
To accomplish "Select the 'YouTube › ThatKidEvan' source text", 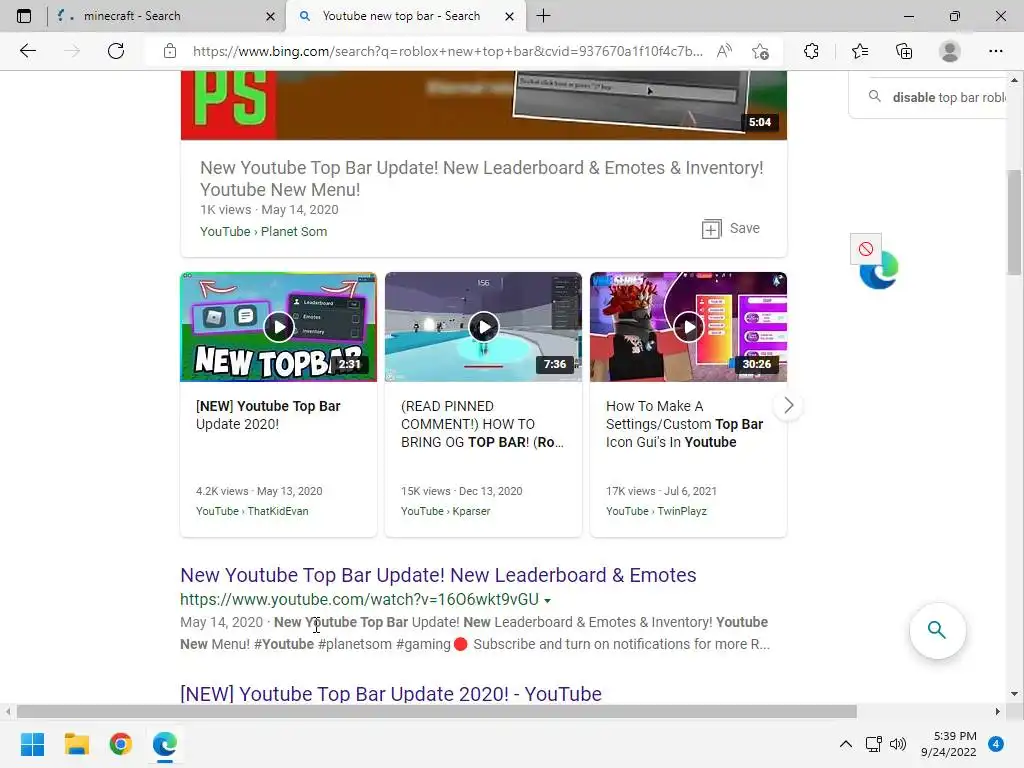I will click(252, 511).
